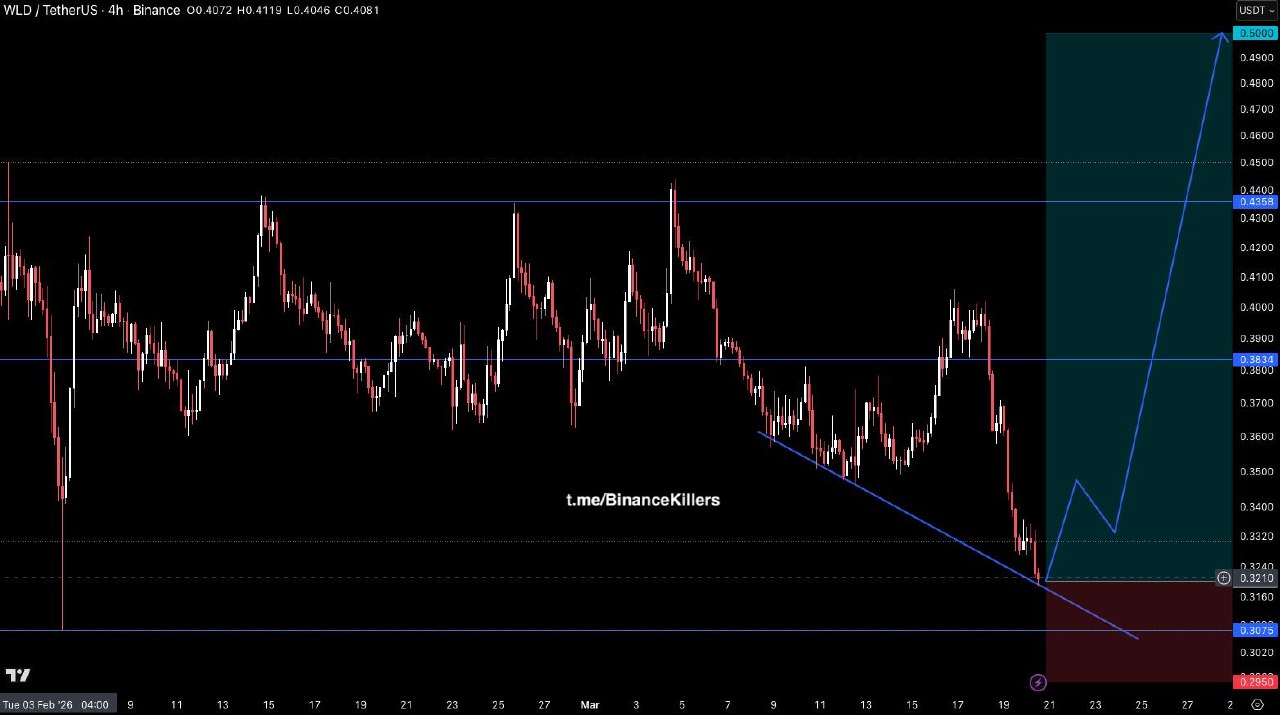Select the 0.3075 support price label
1280x715 pixels.
point(1256,630)
